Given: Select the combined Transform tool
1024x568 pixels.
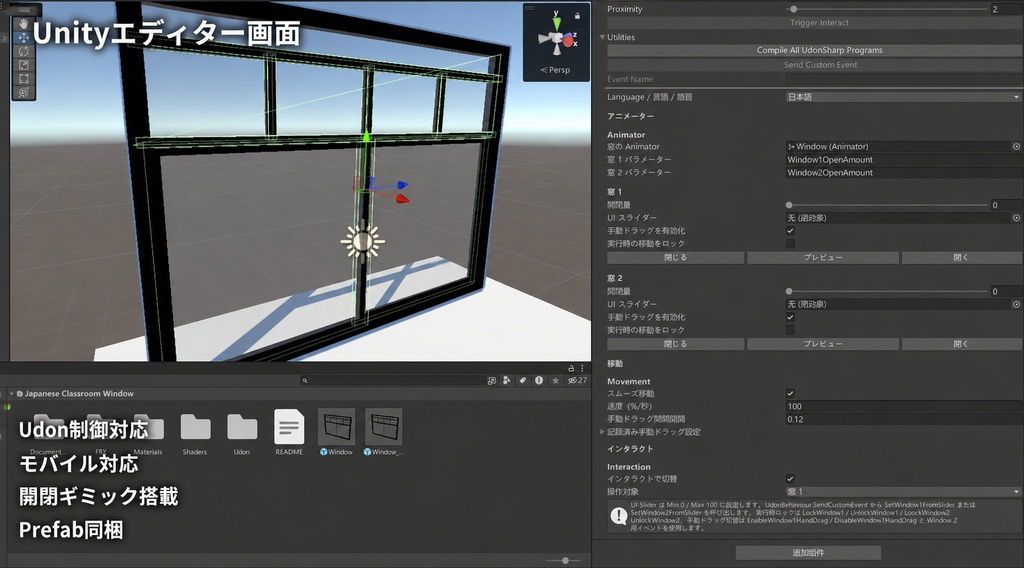Looking at the screenshot, I should (24, 92).
